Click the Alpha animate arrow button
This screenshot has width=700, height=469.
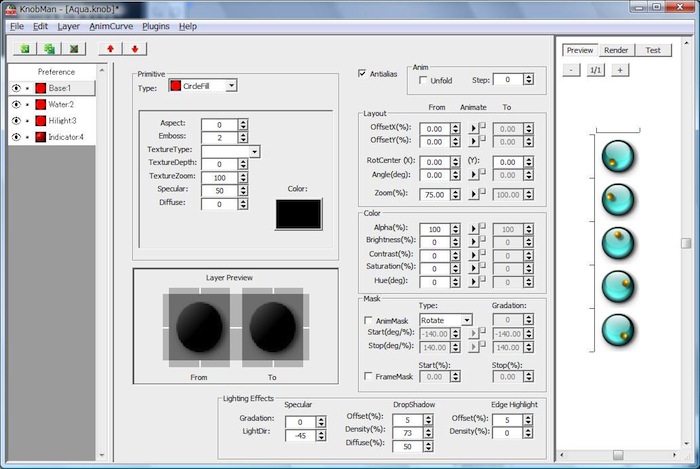click(x=473, y=229)
